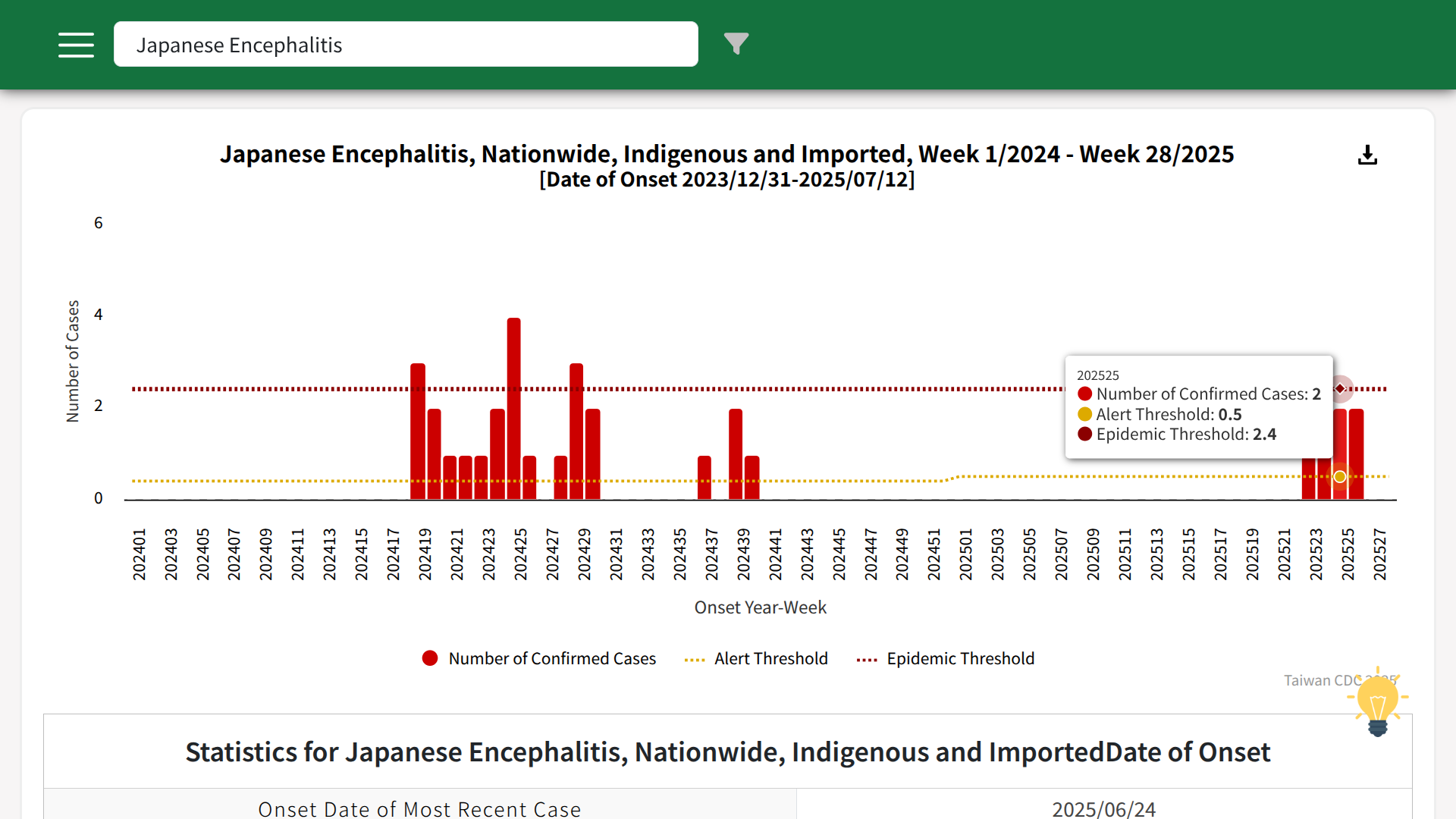Select the bar for week 202419
Screen dimensions: 1456x819
coord(418,432)
